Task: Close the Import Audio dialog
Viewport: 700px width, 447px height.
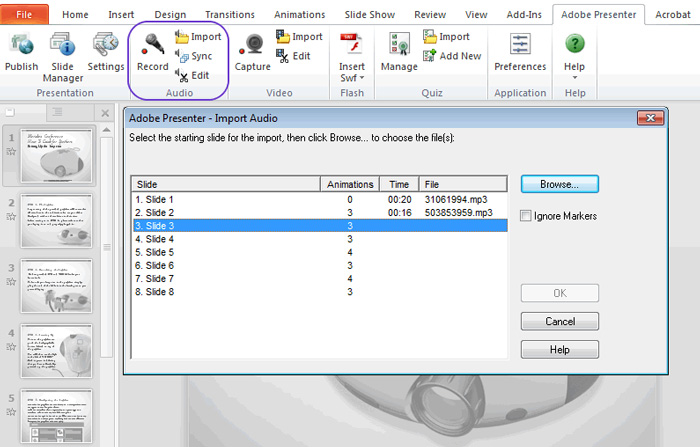Action: [650, 118]
